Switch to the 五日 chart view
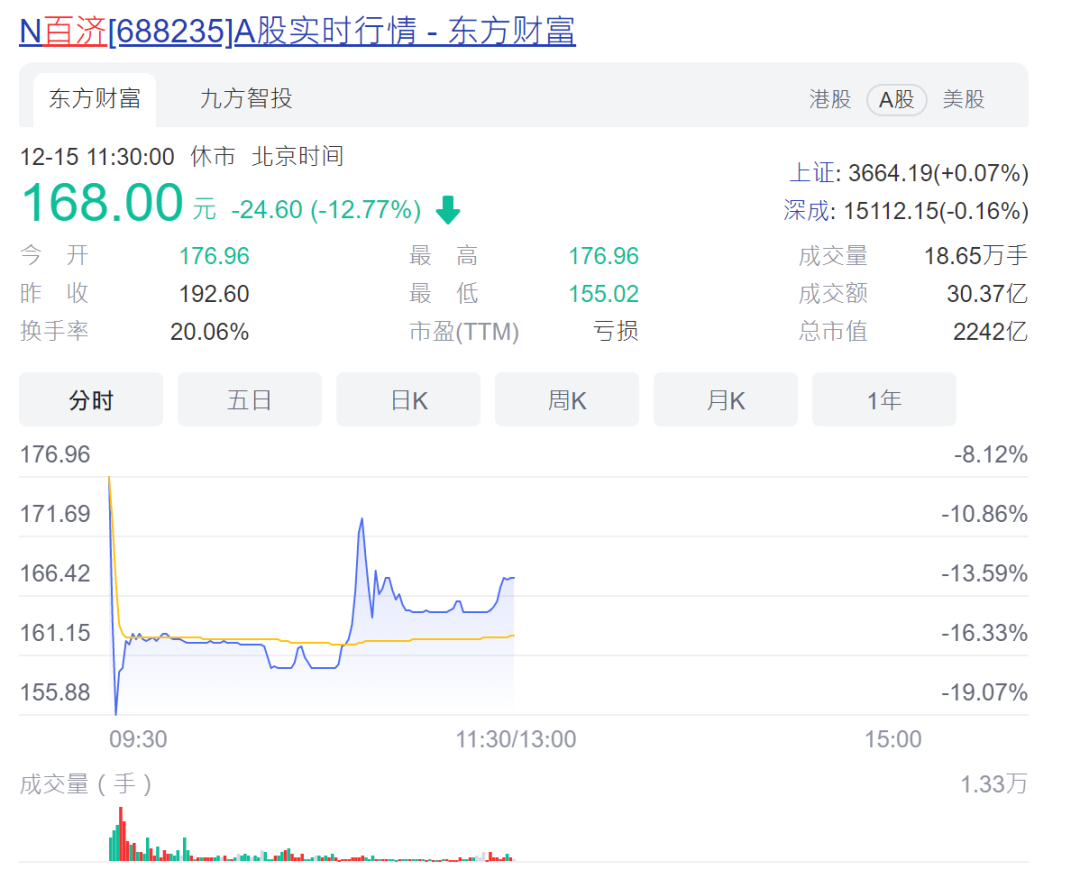The image size is (1080, 879). click(x=249, y=398)
